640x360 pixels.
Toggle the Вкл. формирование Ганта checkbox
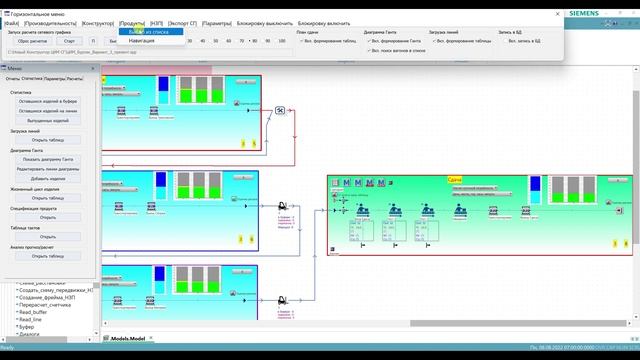pos(369,41)
